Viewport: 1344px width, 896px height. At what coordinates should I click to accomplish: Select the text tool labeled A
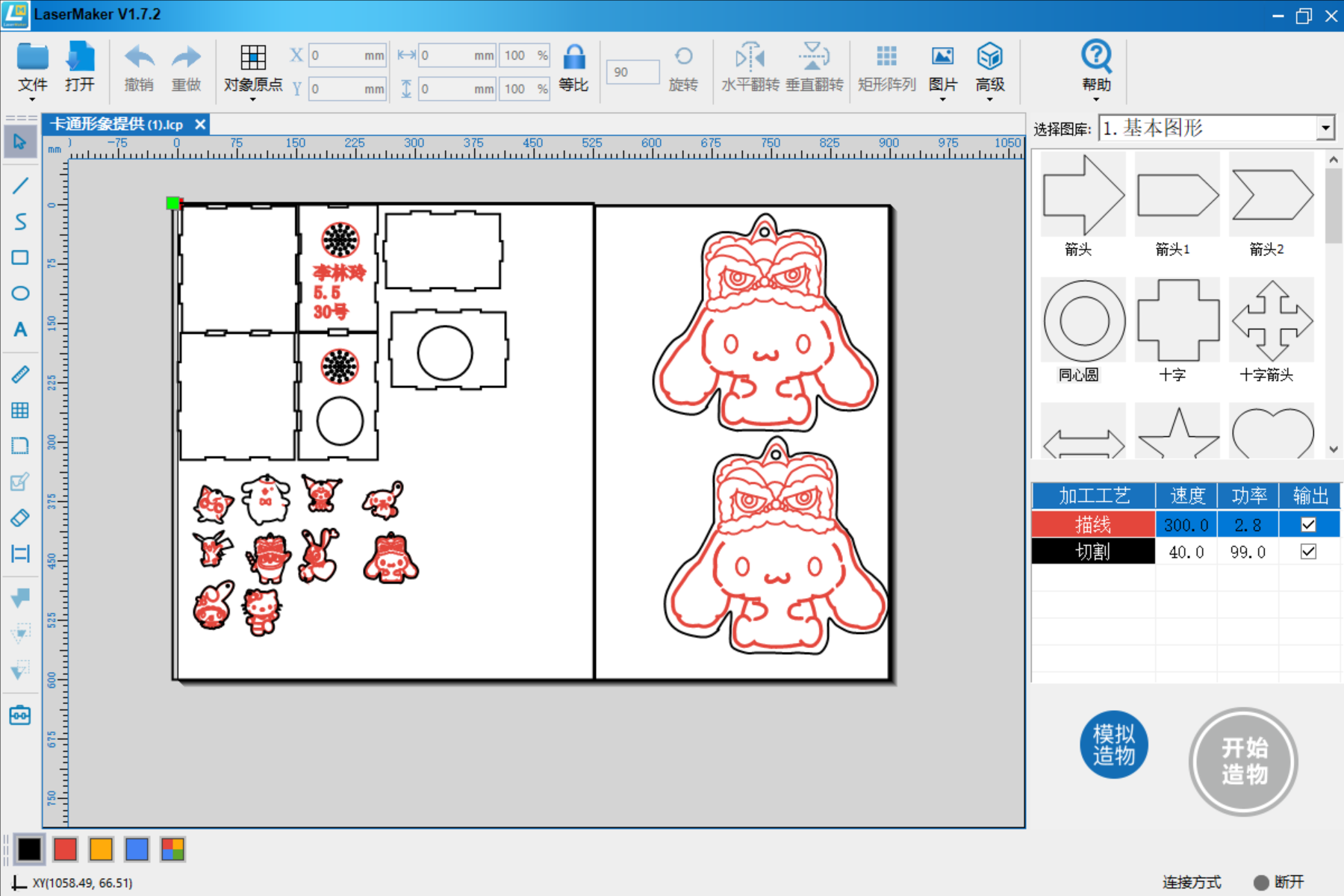tap(20, 329)
